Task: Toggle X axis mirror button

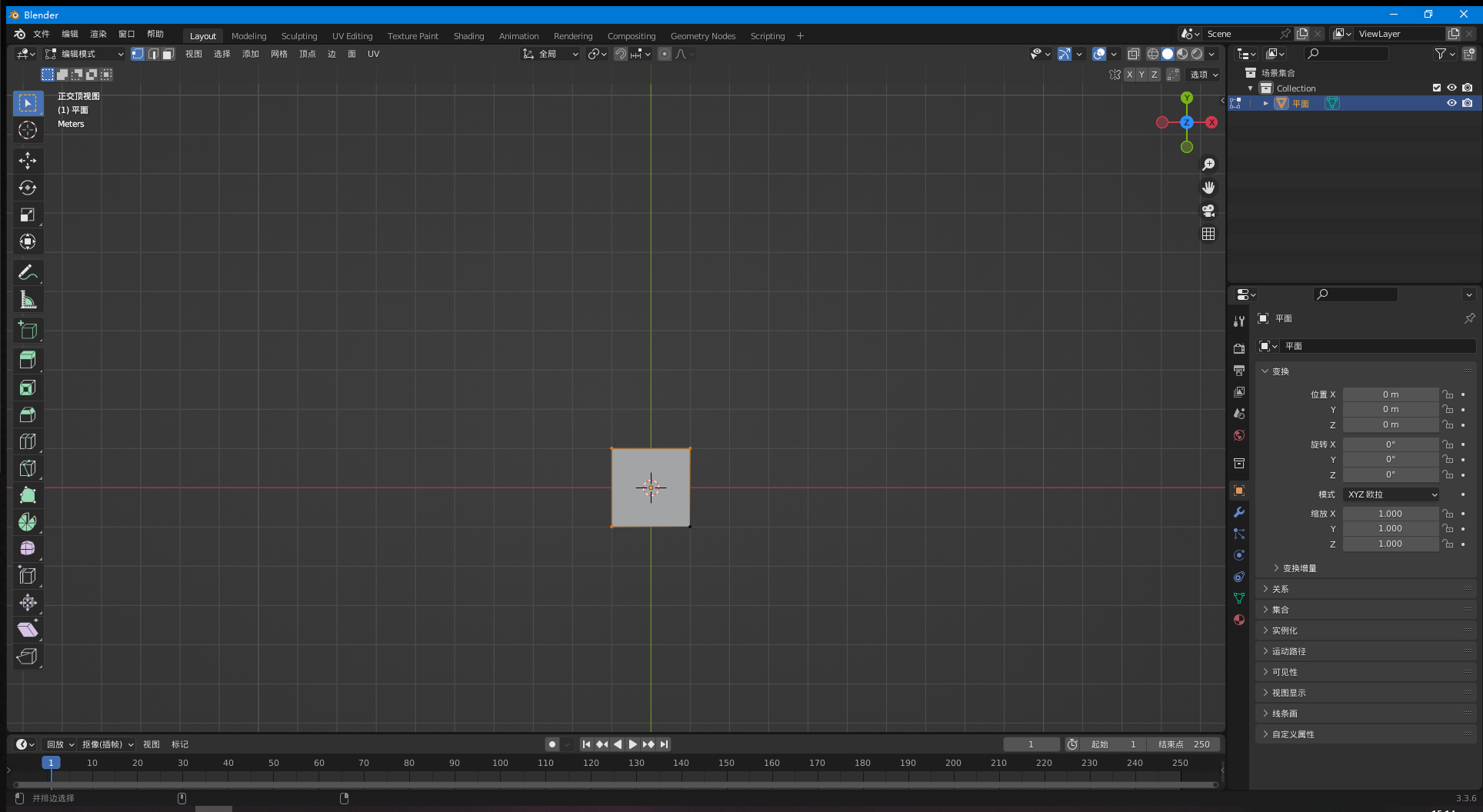Action: click(1129, 75)
